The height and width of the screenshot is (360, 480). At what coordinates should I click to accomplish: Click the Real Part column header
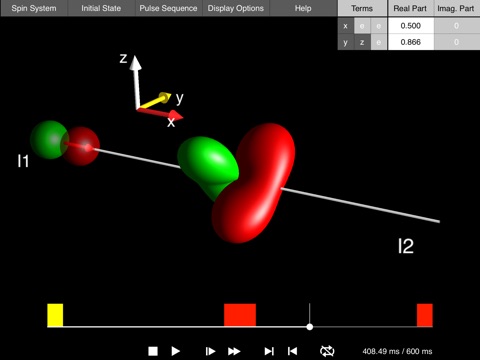(410, 8)
